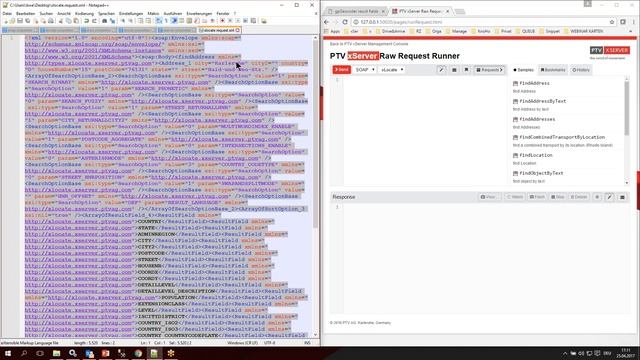Click the Save All icon in Notepad++
The image size is (640, 360).
(27, 21)
